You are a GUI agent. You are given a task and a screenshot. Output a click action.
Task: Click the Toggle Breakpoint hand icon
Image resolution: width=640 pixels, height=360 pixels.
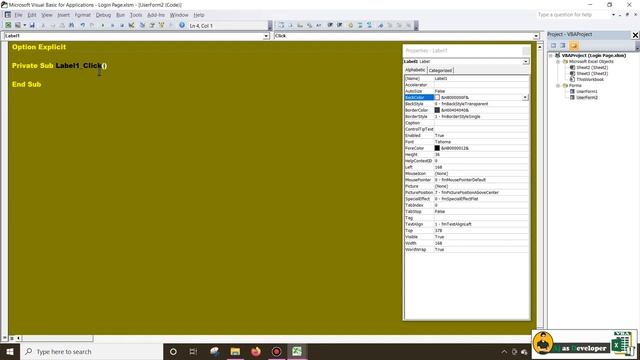tap(350, 25)
